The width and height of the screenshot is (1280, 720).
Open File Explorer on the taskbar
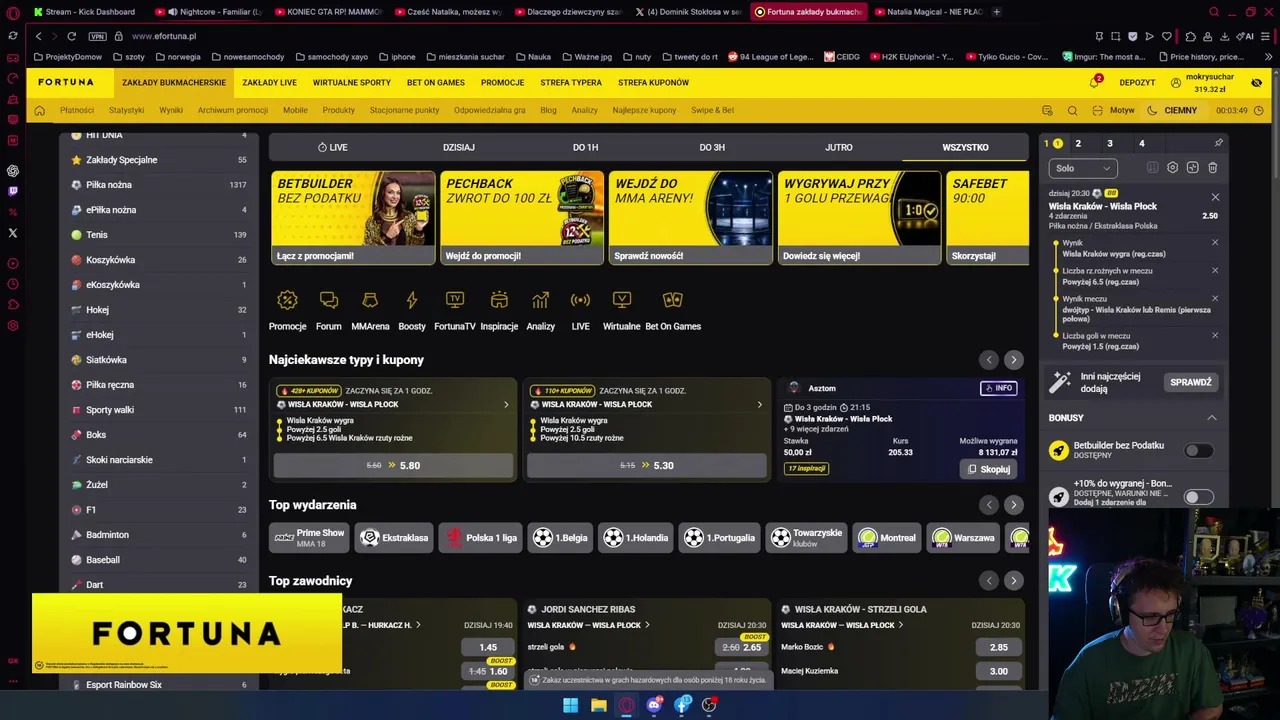(598, 705)
